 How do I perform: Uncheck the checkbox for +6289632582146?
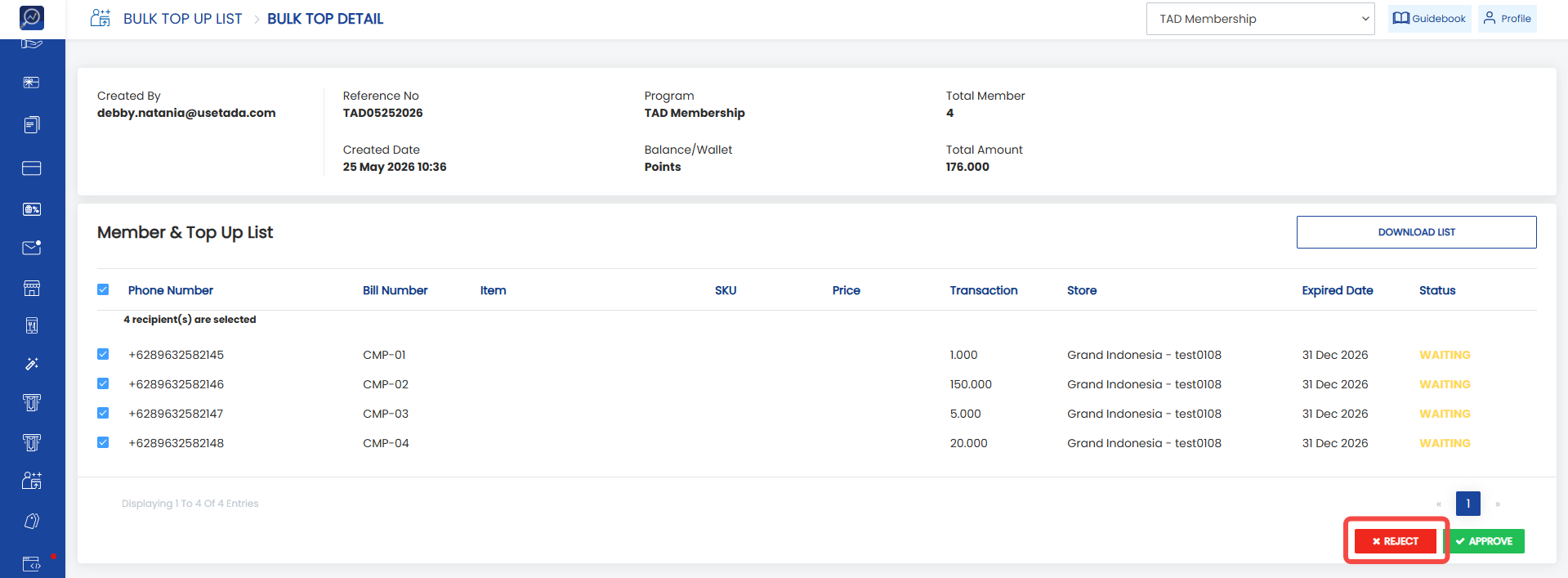pyautogui.click(x=103, y=383)
